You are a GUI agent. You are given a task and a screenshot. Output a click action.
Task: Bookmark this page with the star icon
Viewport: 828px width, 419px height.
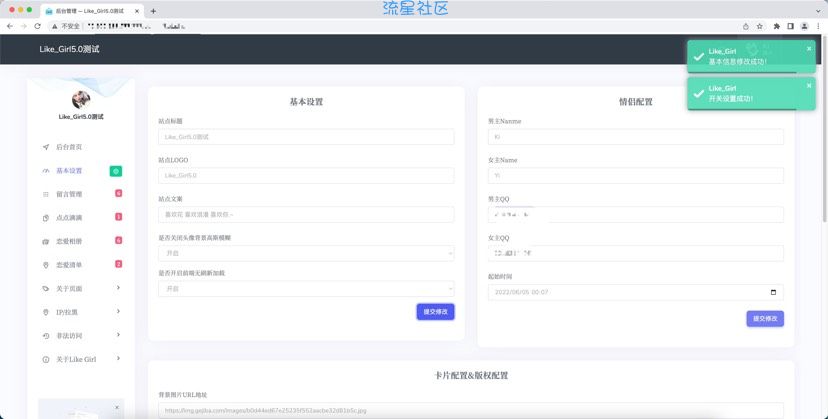(759, 26)
